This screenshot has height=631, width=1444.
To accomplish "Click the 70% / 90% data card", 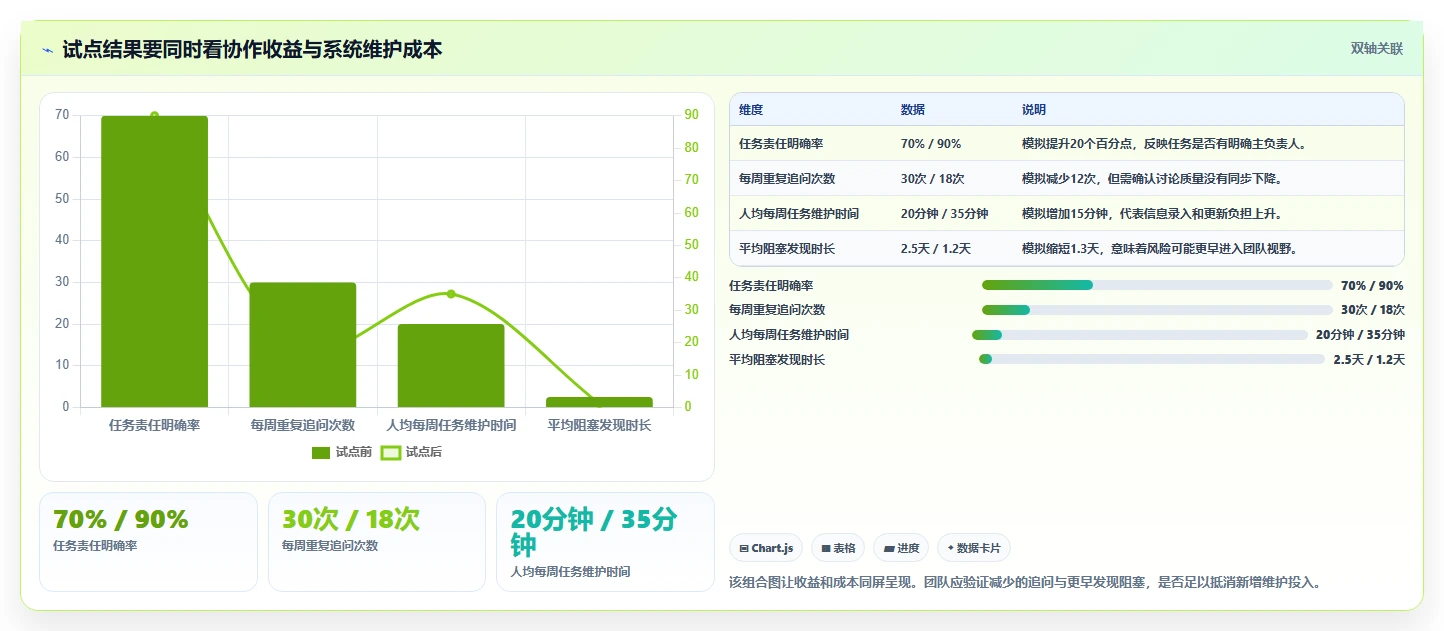I will (148, 541).
